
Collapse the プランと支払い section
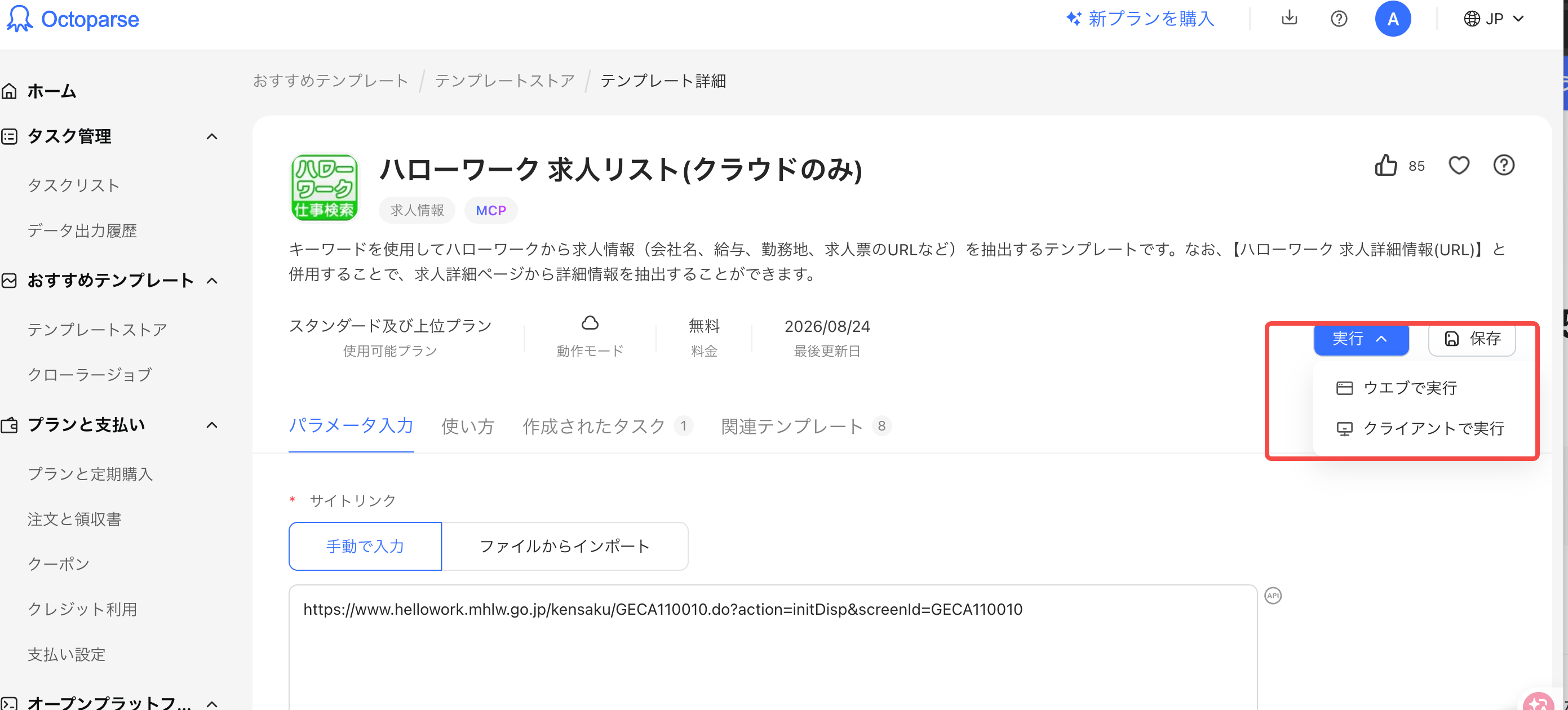tap(212, 425)
